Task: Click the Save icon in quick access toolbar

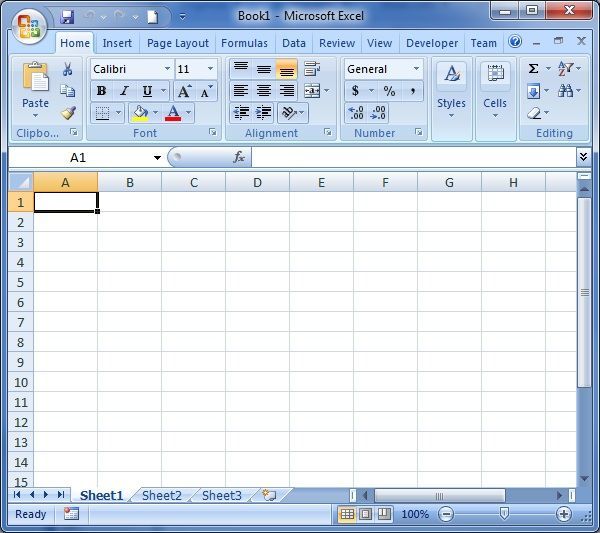Action: point(67,17)
